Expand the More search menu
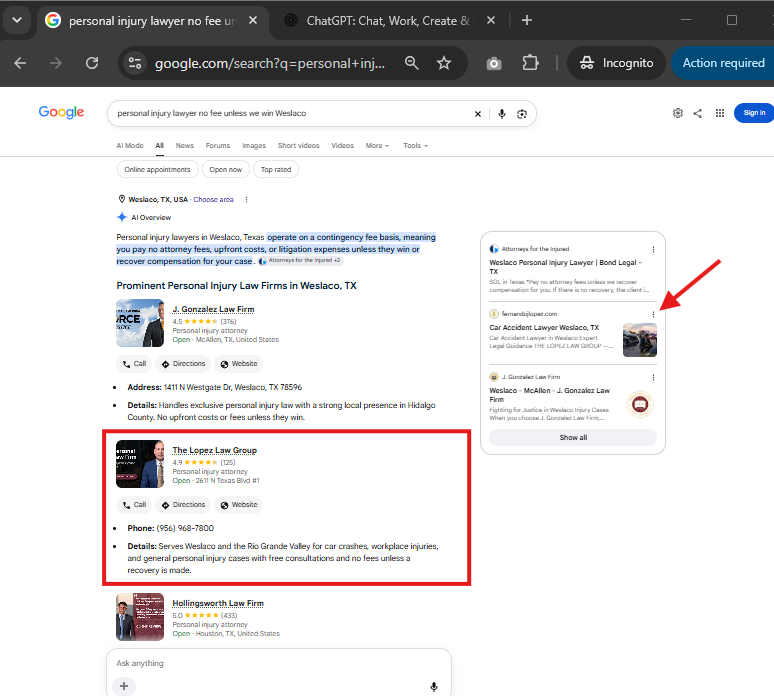This screenshot has width=774, height=696. (x=377, y=146)
